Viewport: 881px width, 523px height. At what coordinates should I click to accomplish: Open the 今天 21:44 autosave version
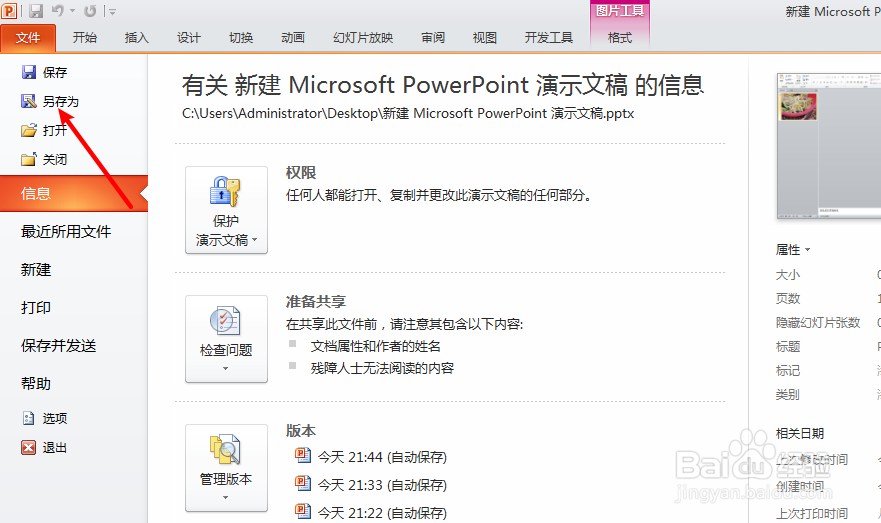pyautogui.click(x=371, y=457)
